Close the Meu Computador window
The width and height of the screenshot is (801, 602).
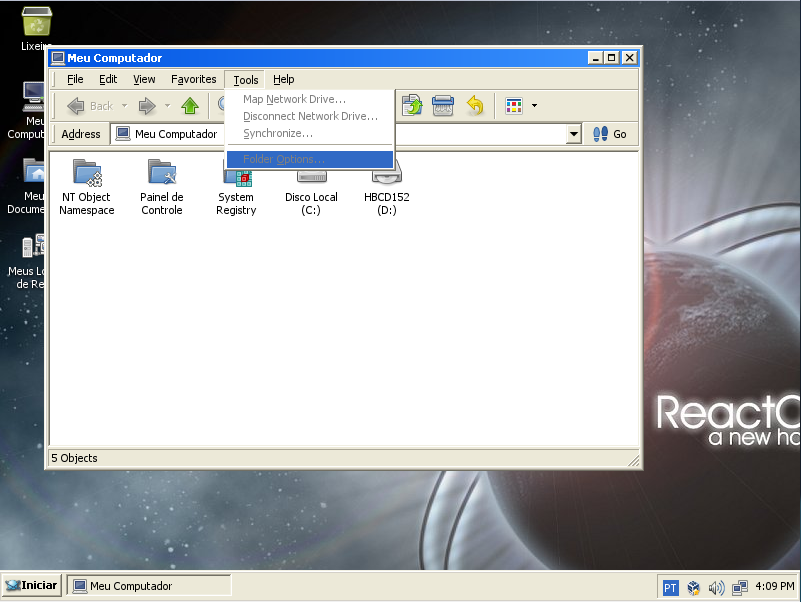pos(629,58)
